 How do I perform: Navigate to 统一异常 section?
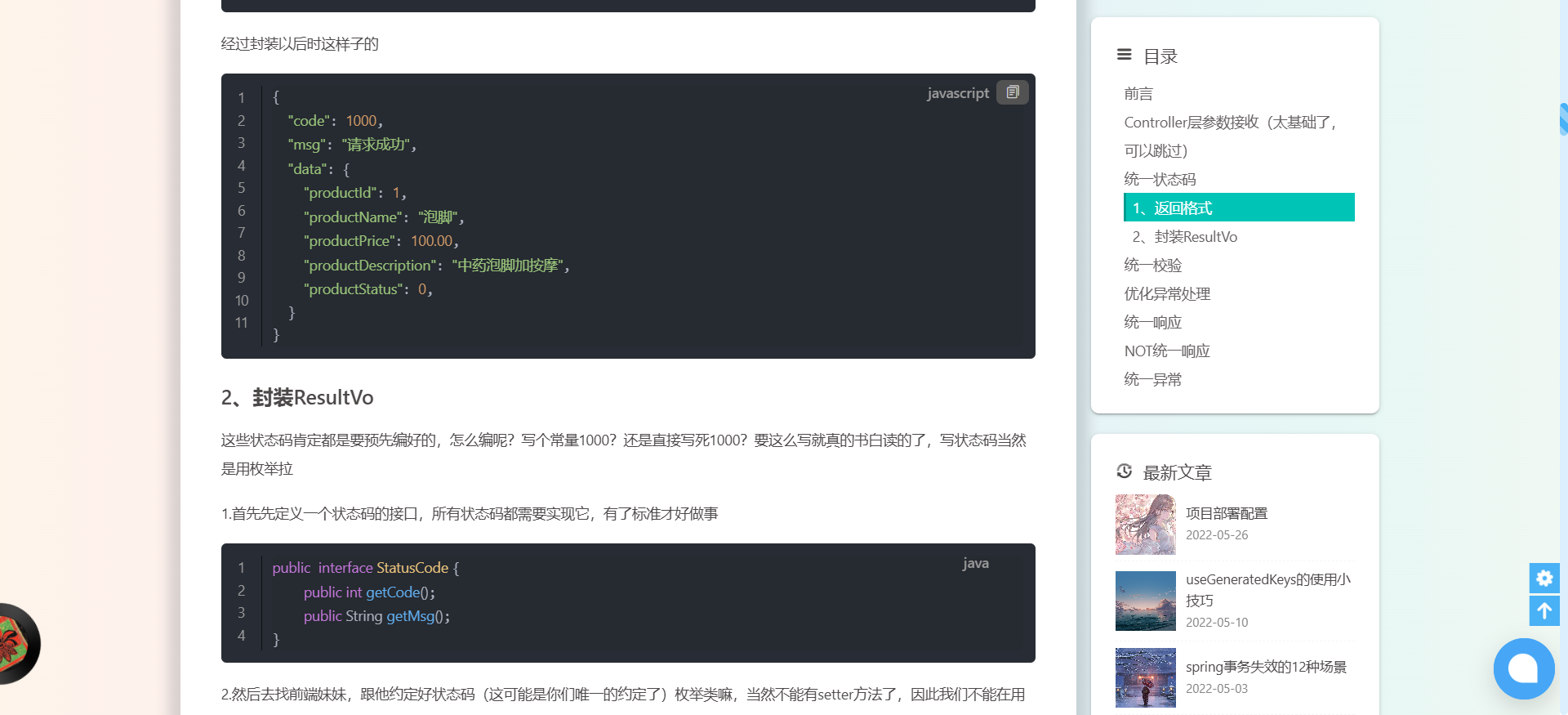[x=1153, y=380]
